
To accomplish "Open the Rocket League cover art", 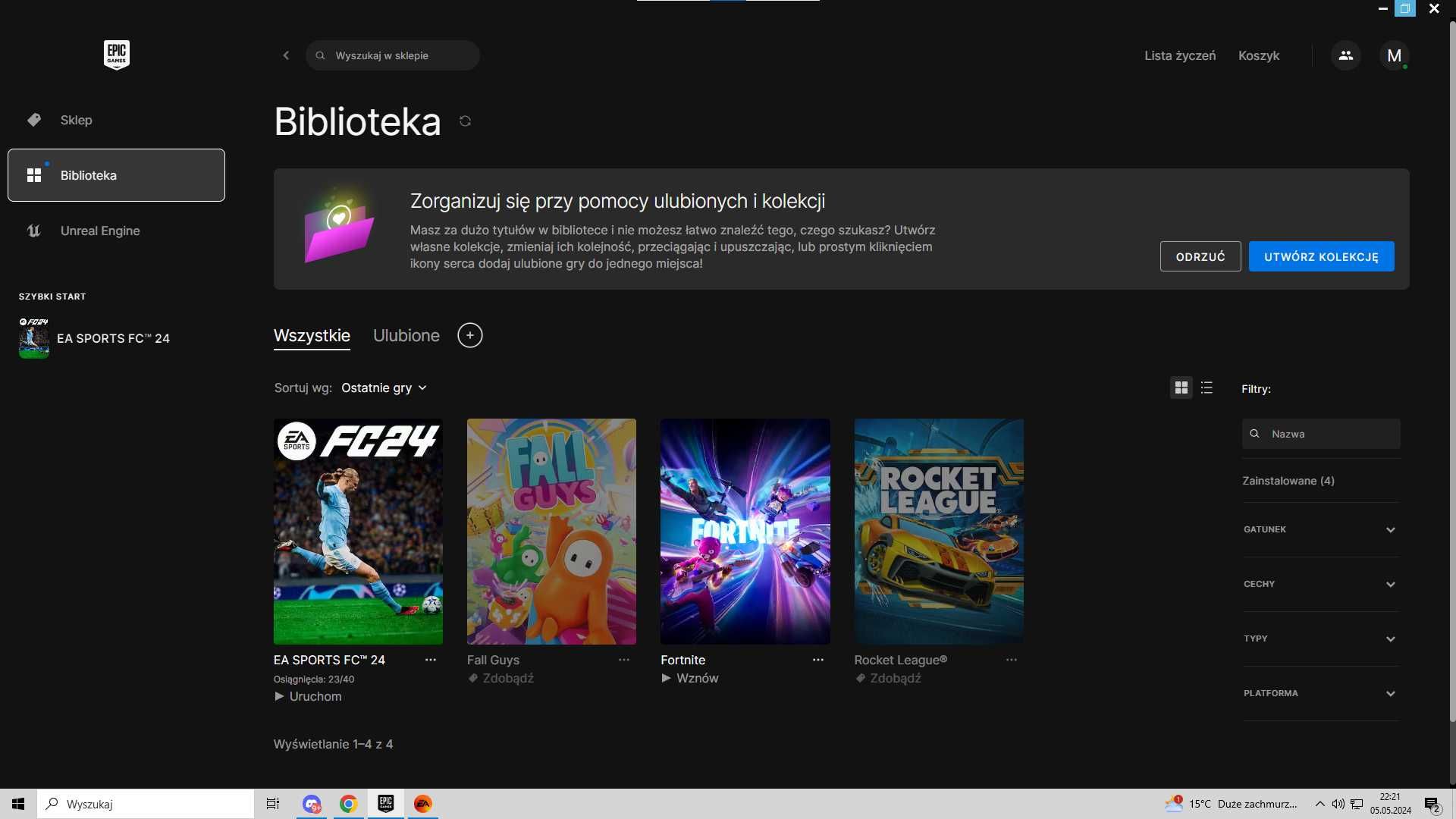I will point(939,531).
